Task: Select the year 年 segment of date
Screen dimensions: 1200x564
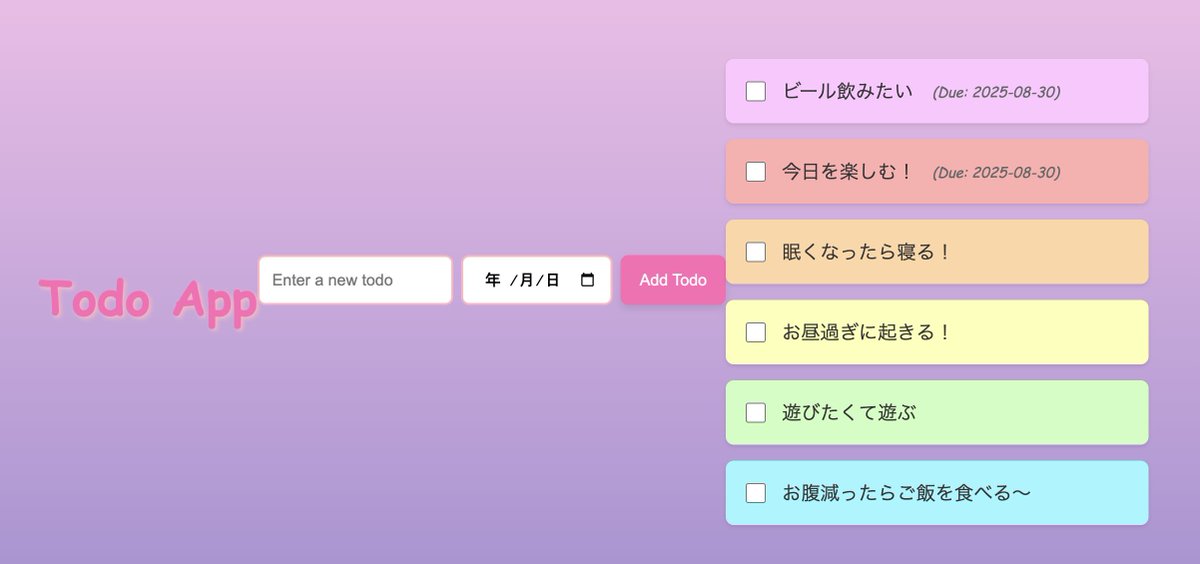Action: (x=493, y=280)
